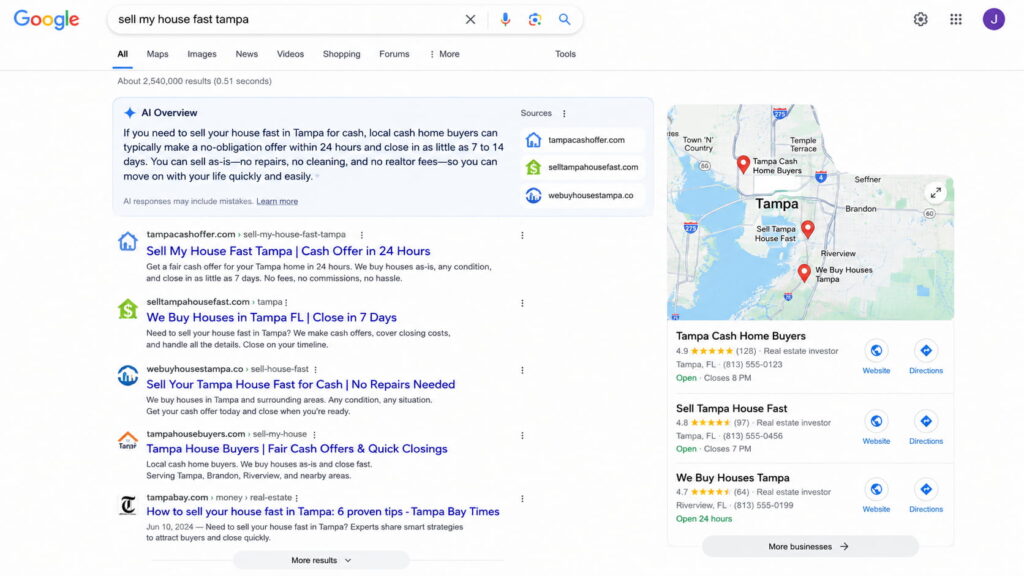The height and width of the screenshot is (576, 1024).
Task: Expand More results
Action: [321, 560]
